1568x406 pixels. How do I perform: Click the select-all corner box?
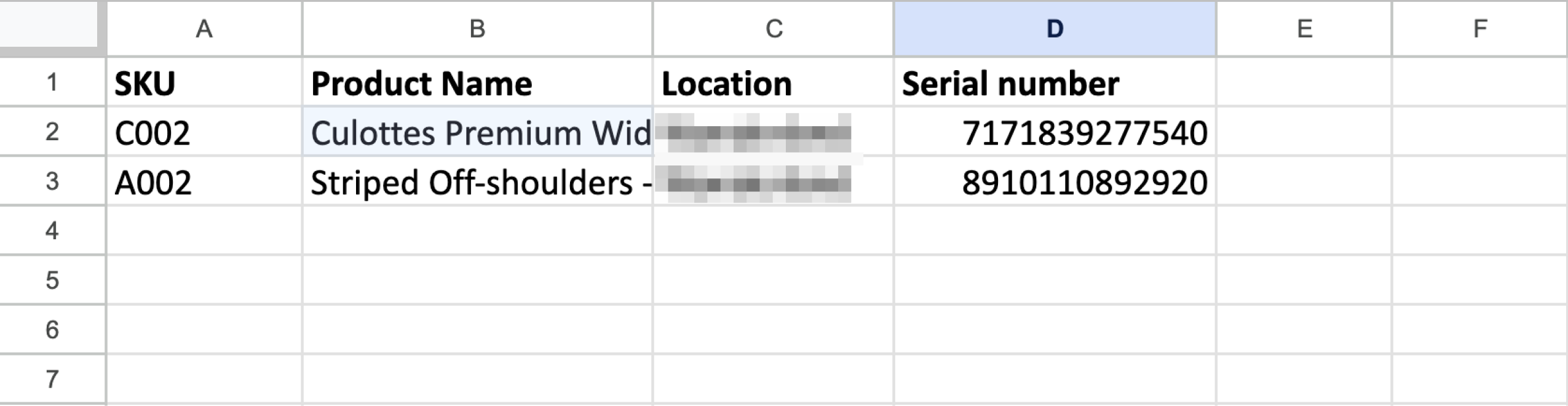[x=52, y=28]
